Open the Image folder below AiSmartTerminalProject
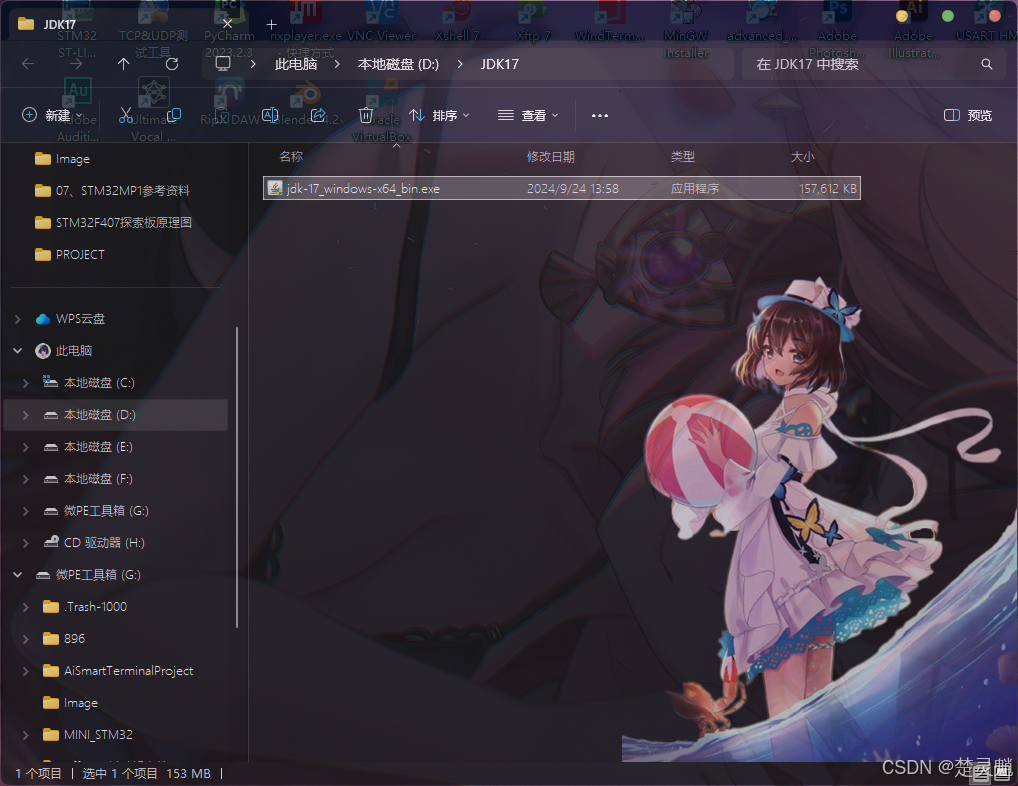Viewport: 1018px width, 786px height. coord(70,702)
